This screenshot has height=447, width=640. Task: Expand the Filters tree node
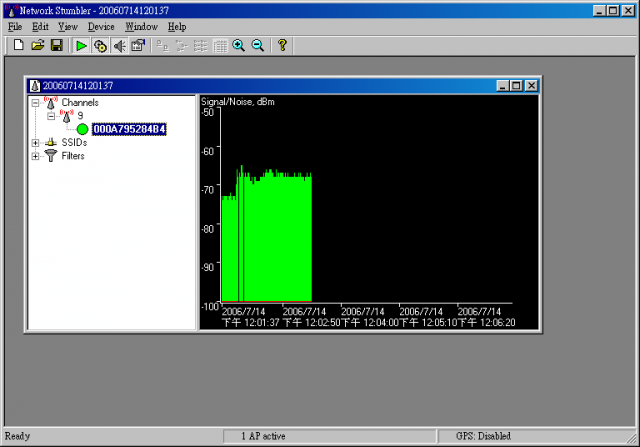pos(36,156)
